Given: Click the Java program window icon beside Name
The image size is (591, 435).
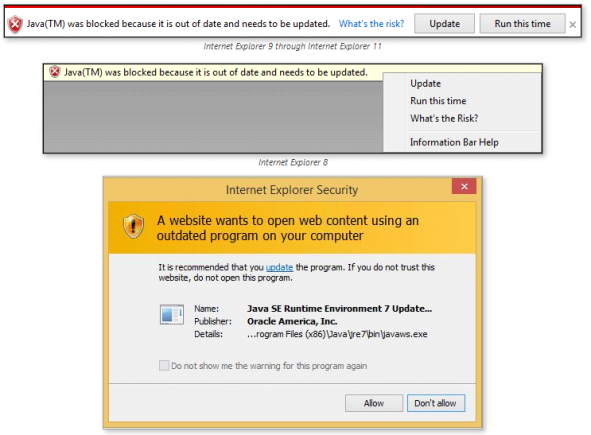Looking at the screenshot, I should pyautogui.click(x=171, y=314).
